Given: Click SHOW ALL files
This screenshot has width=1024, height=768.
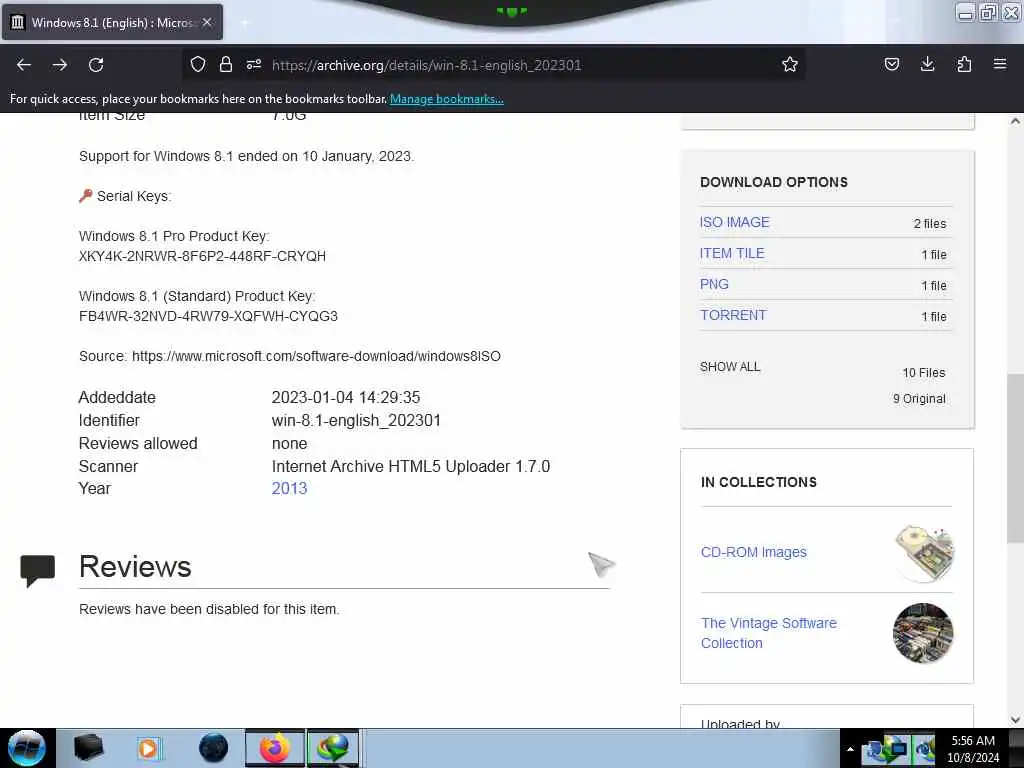Looking at the screenshot, I should click(730, 366).
